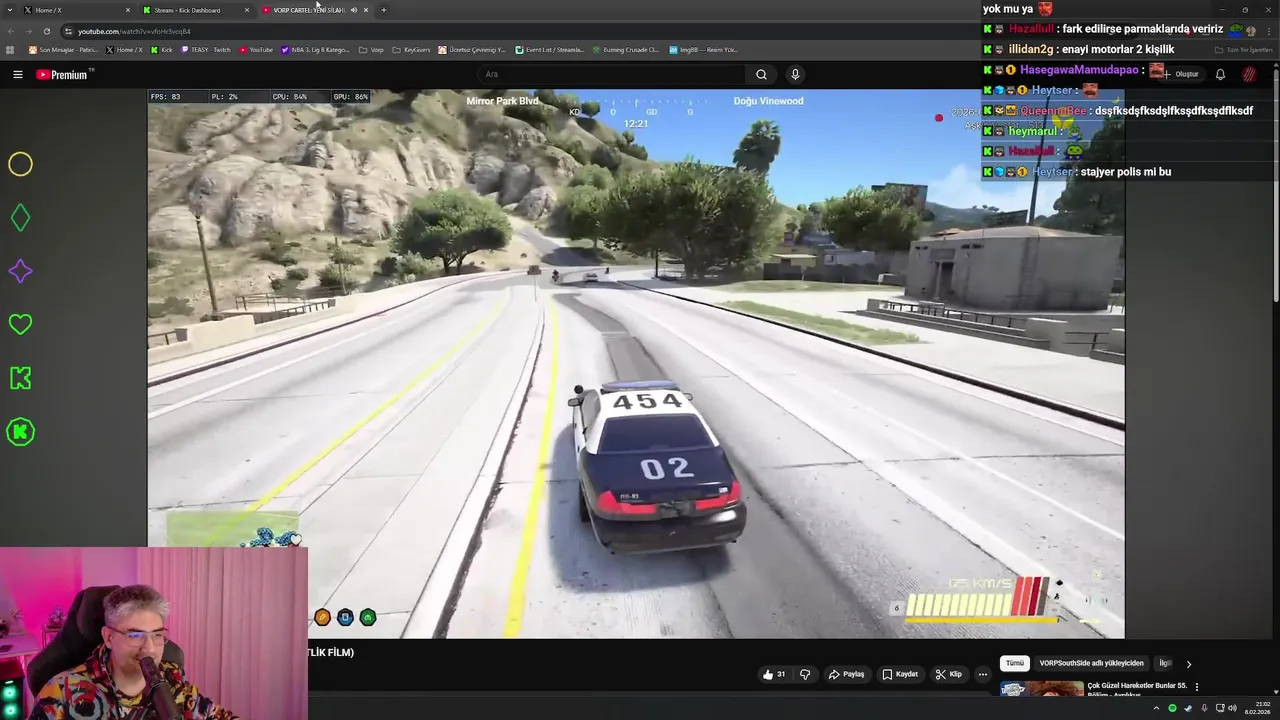
Task: Like the video with 31 likes
Action: (774, 674)
